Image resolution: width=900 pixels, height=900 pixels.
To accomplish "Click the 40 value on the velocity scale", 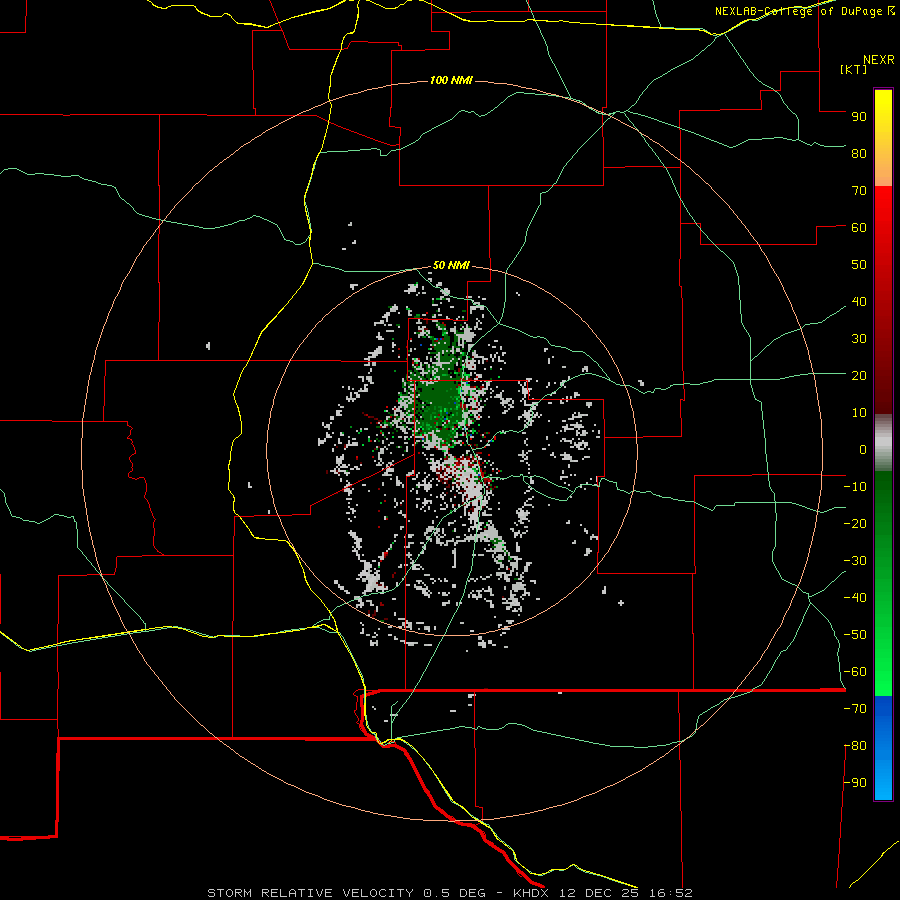I will click(x=859, y=302).
